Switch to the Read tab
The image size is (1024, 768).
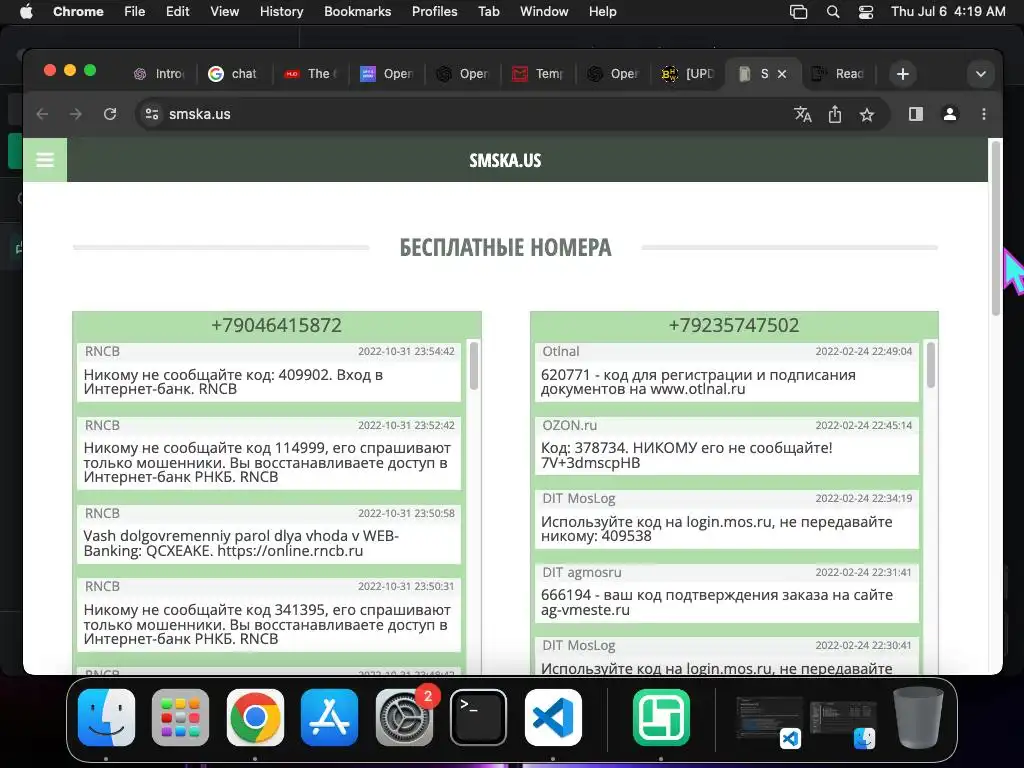click(x=839, y=74)
